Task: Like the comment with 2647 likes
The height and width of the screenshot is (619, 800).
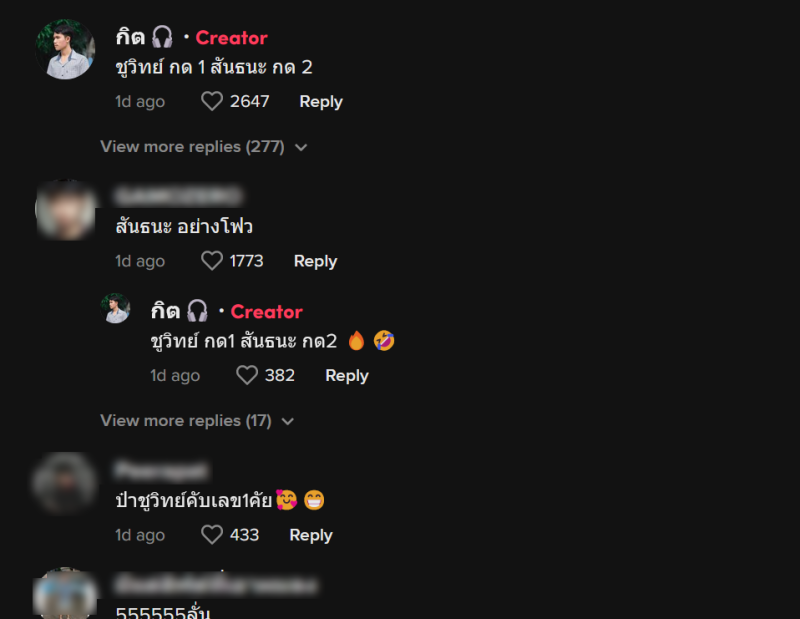Action: click(x=212, y=101)
